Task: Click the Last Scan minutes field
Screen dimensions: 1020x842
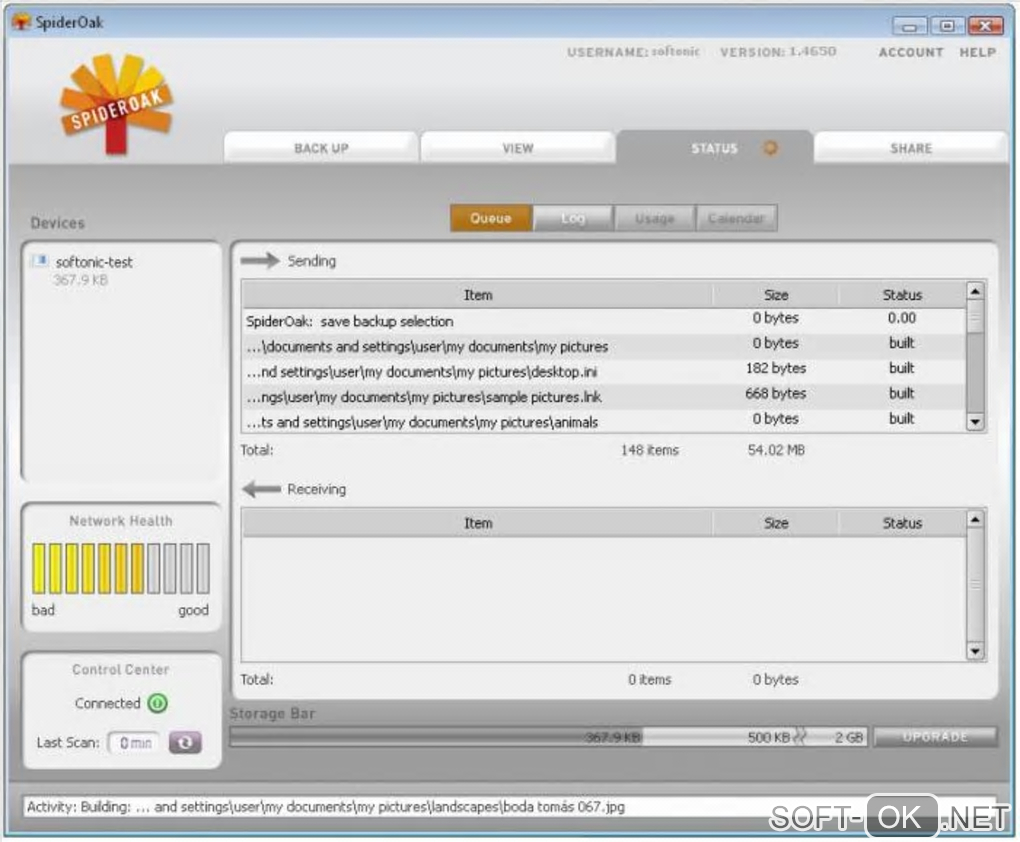Action: coord(135,742)
